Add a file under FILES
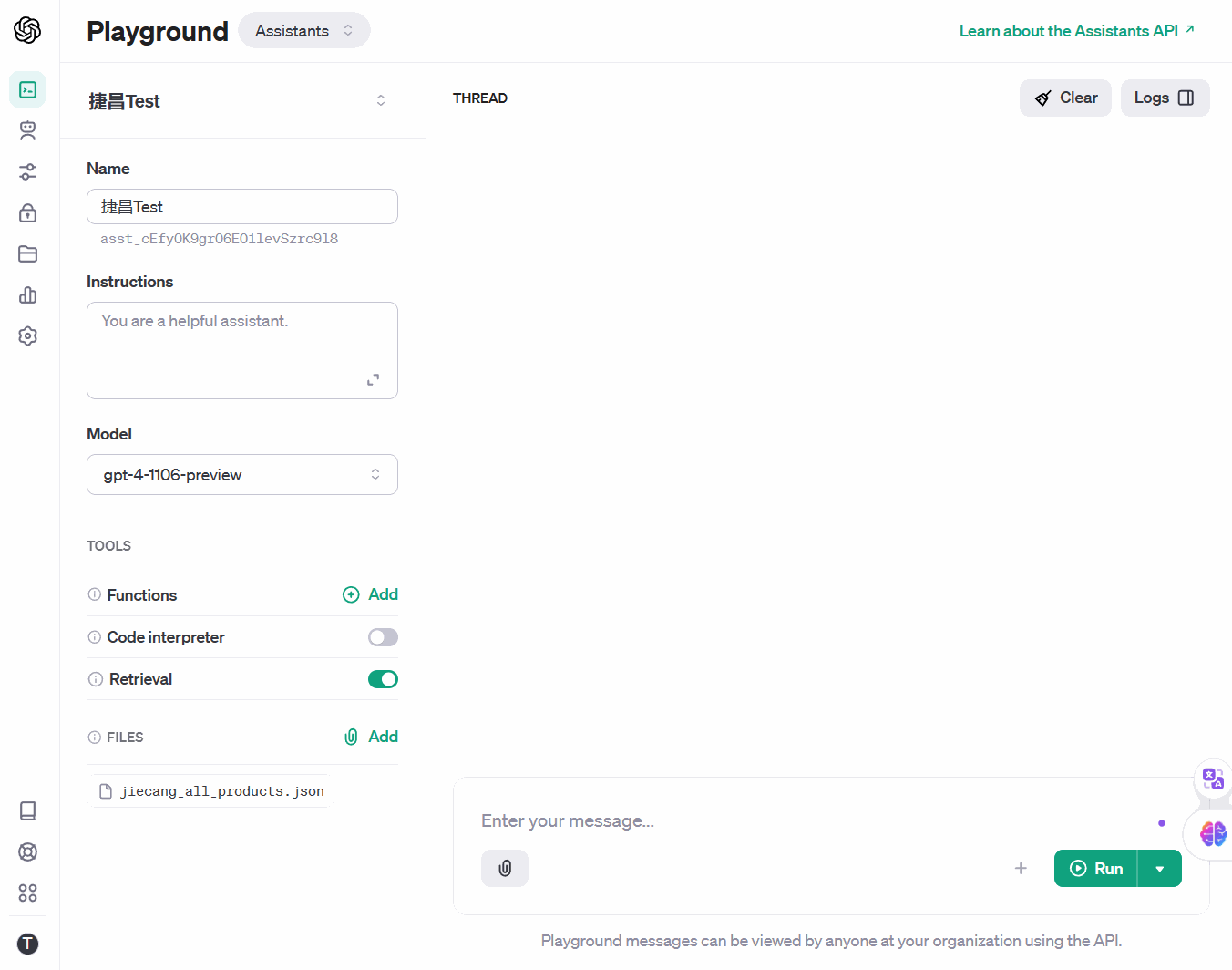 pos(371,737)
